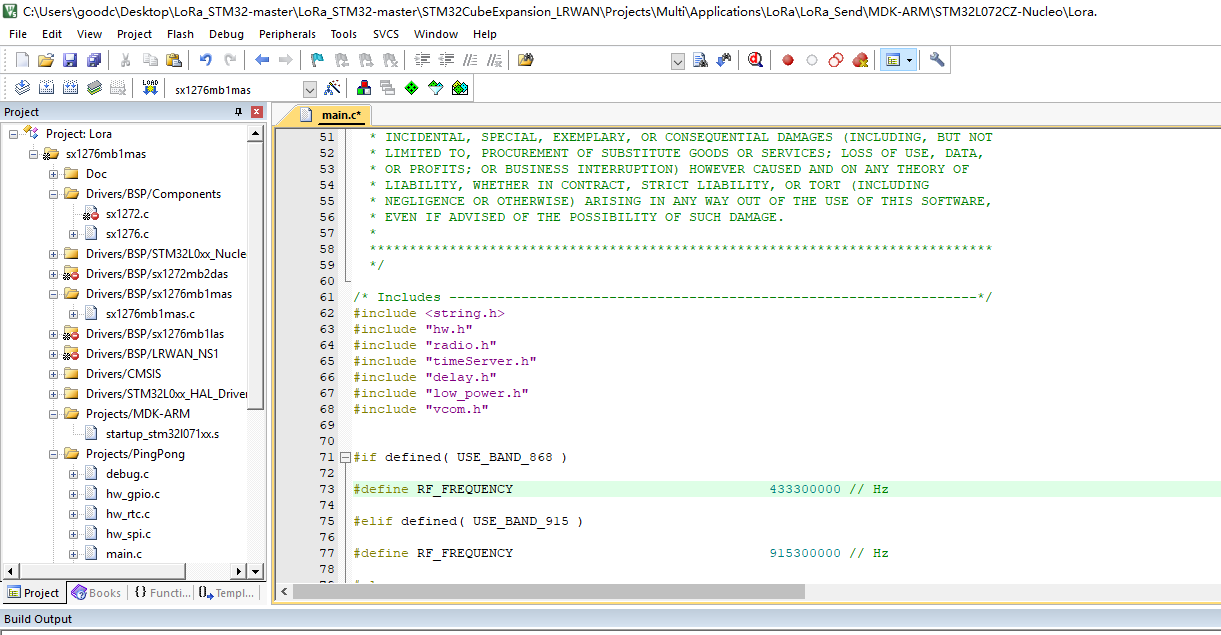Open the Flash menu
The height and width of the screenshot is (635, 1221).
tap(181, 34)
